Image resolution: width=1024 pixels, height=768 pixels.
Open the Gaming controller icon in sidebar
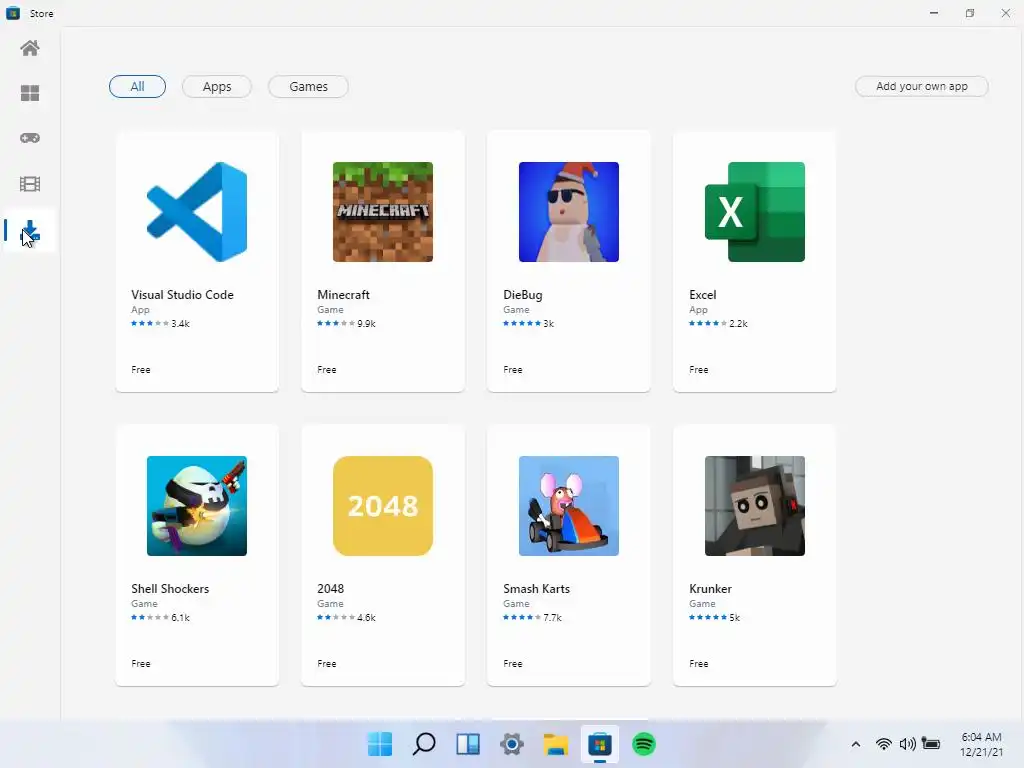[30, 138]
